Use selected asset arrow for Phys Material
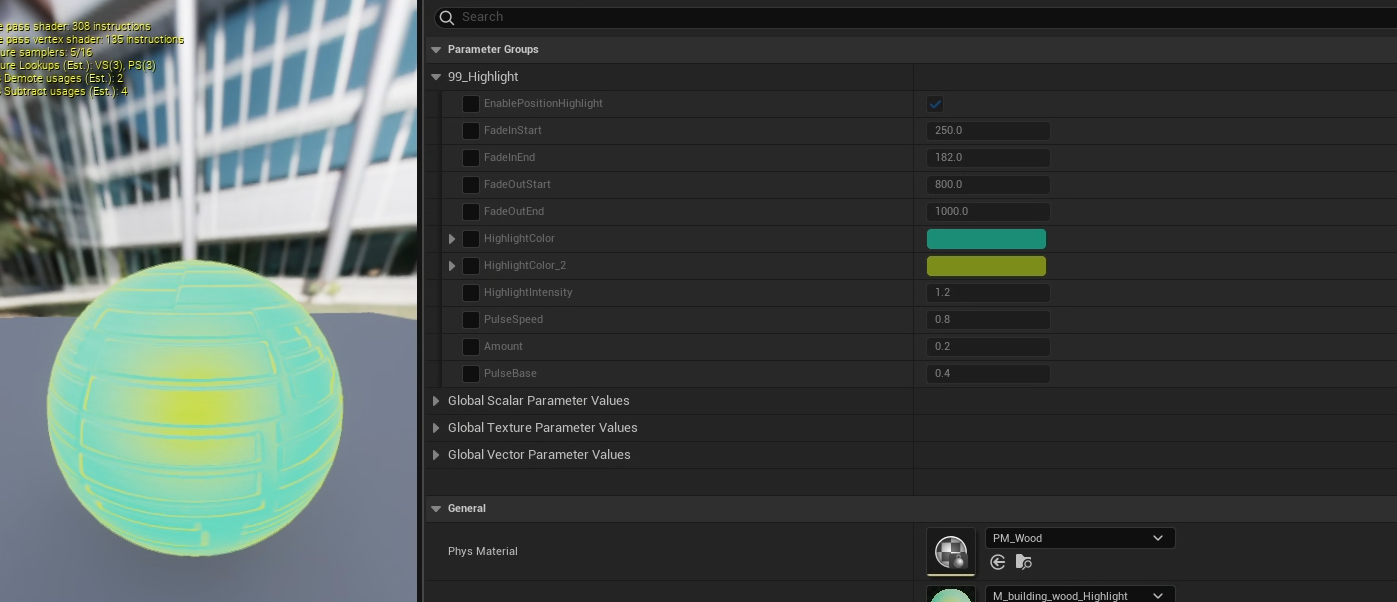 pos(997,563)
